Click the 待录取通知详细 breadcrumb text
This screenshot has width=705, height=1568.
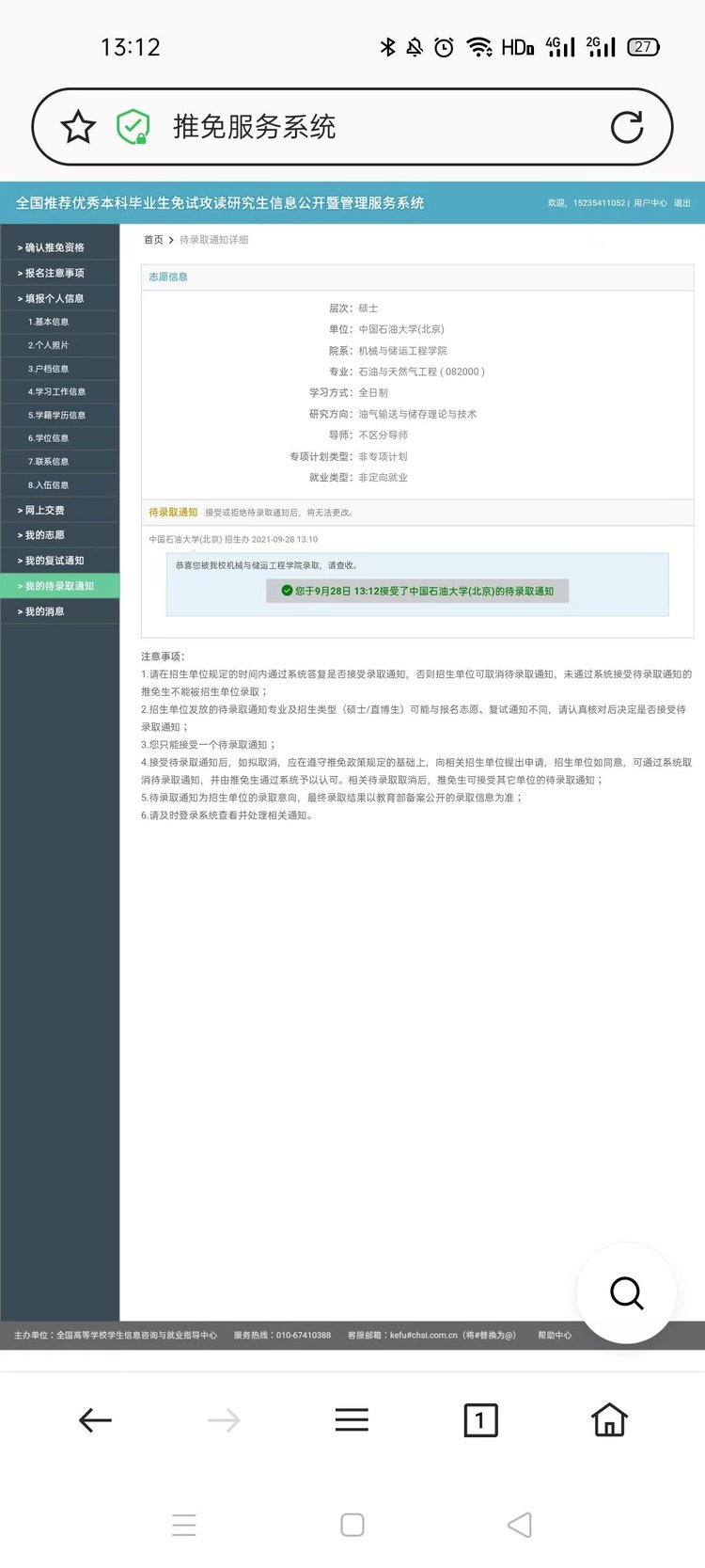(x=214, y=240)
